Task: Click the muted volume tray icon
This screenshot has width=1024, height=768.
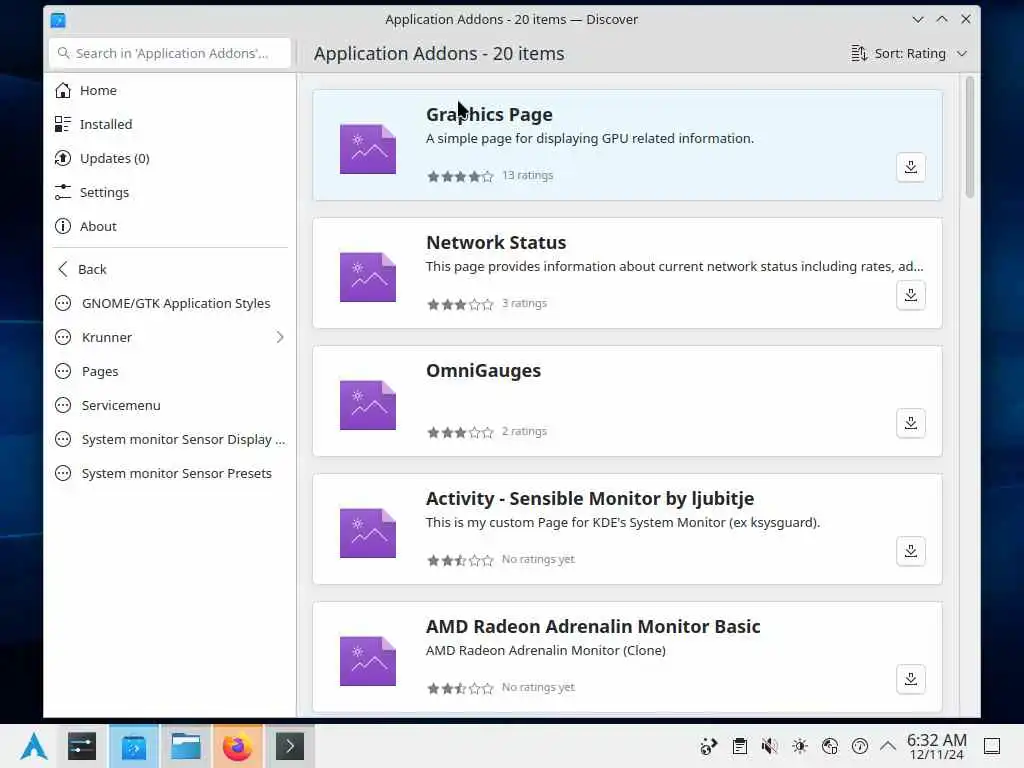Action: [x=769, y=746]
